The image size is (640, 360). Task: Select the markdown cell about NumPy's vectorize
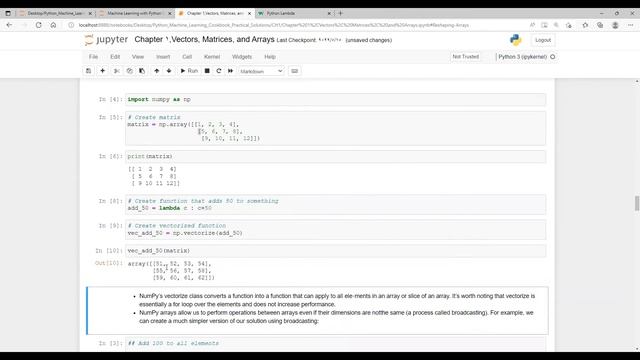point(318,311)
